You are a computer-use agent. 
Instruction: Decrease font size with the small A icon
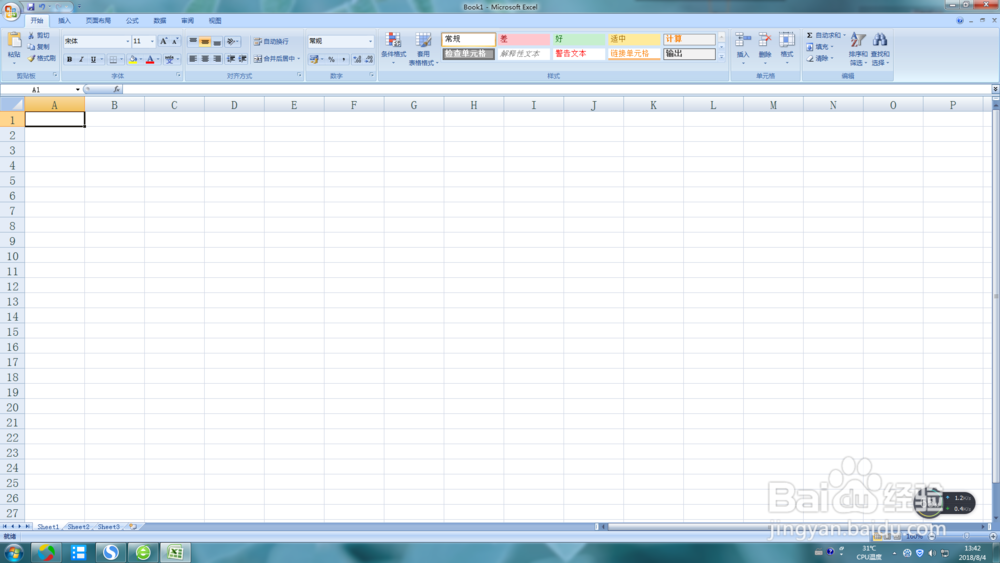[x=175, y=41]
